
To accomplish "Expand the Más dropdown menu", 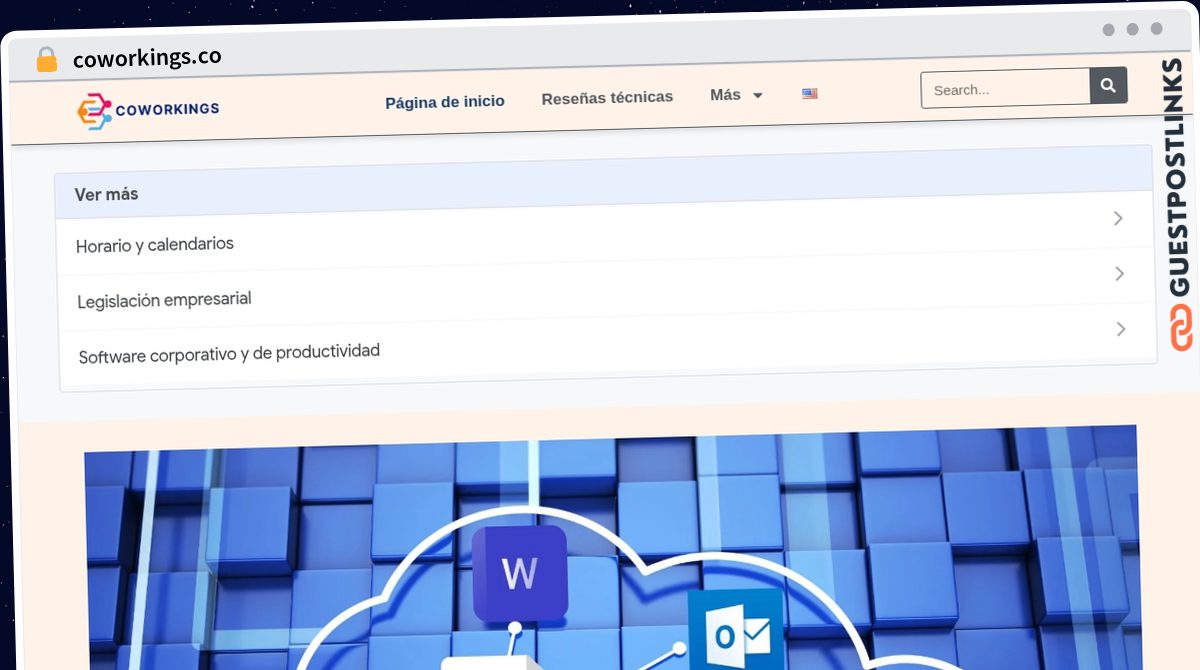I will (736, 95).
